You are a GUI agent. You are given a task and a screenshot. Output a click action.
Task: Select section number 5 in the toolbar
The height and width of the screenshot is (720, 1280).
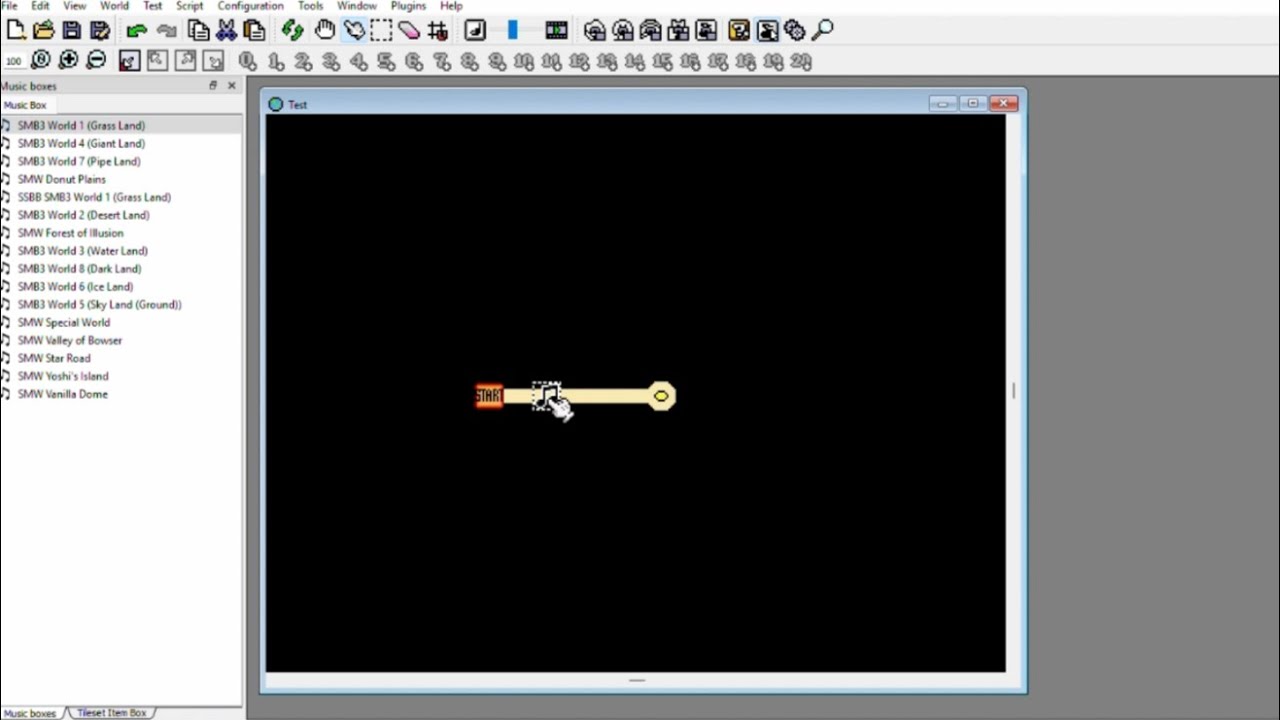386,61
